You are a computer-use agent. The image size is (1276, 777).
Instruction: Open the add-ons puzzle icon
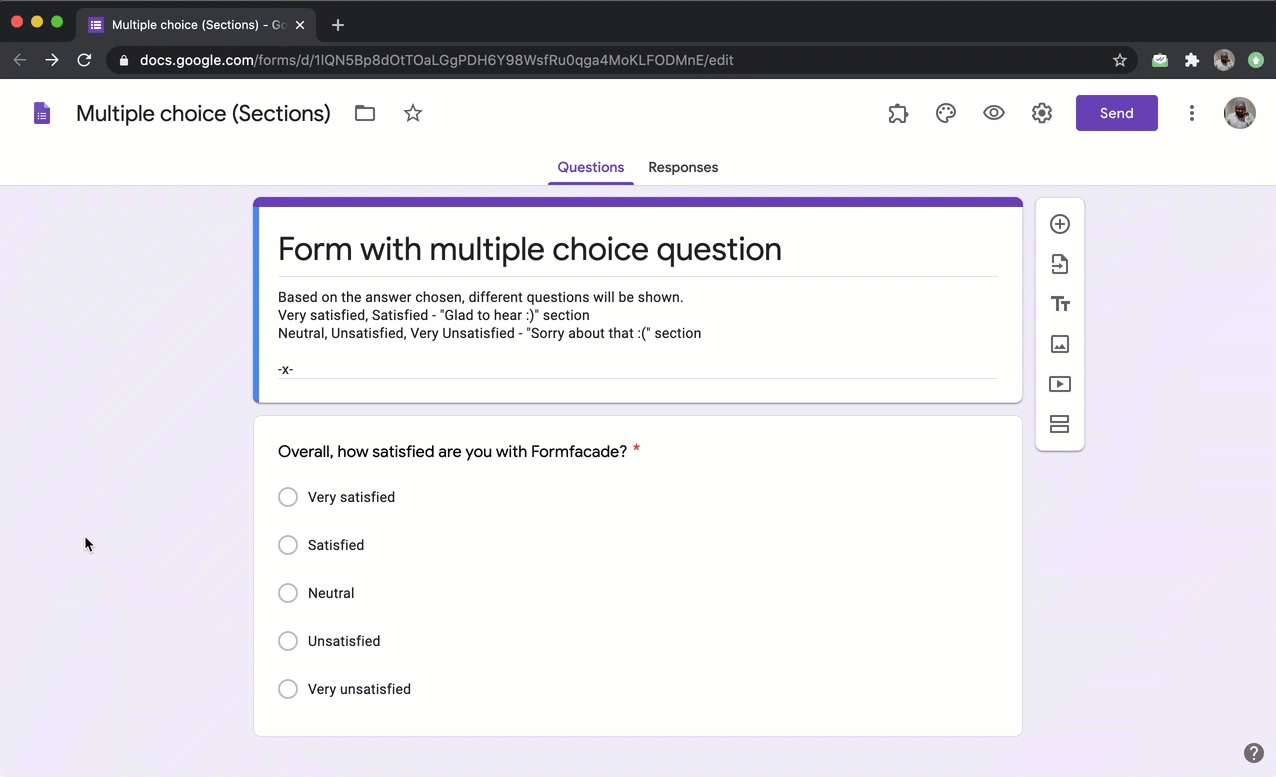[x=898, y=113]
